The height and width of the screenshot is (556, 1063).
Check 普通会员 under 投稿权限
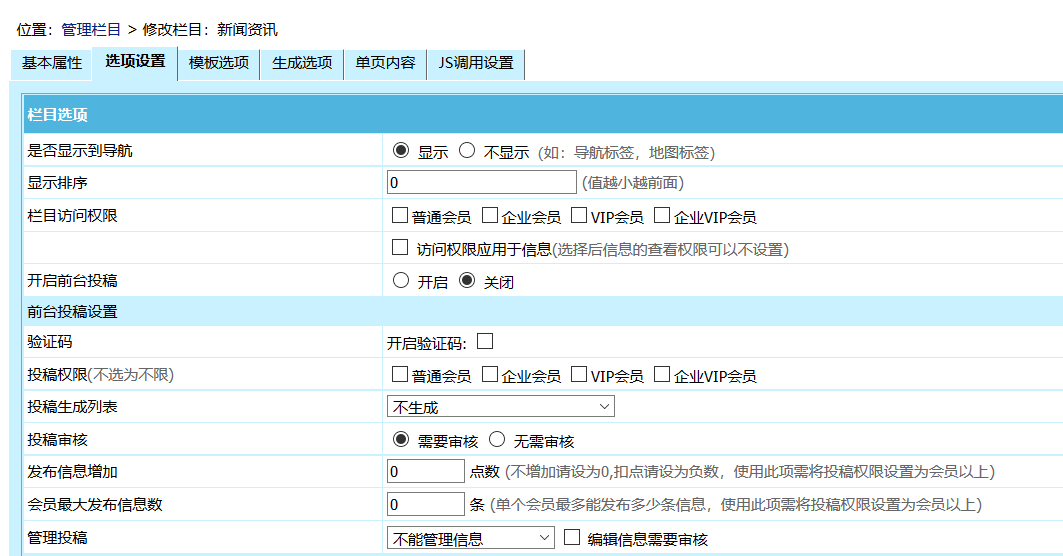tap(400, 374)
